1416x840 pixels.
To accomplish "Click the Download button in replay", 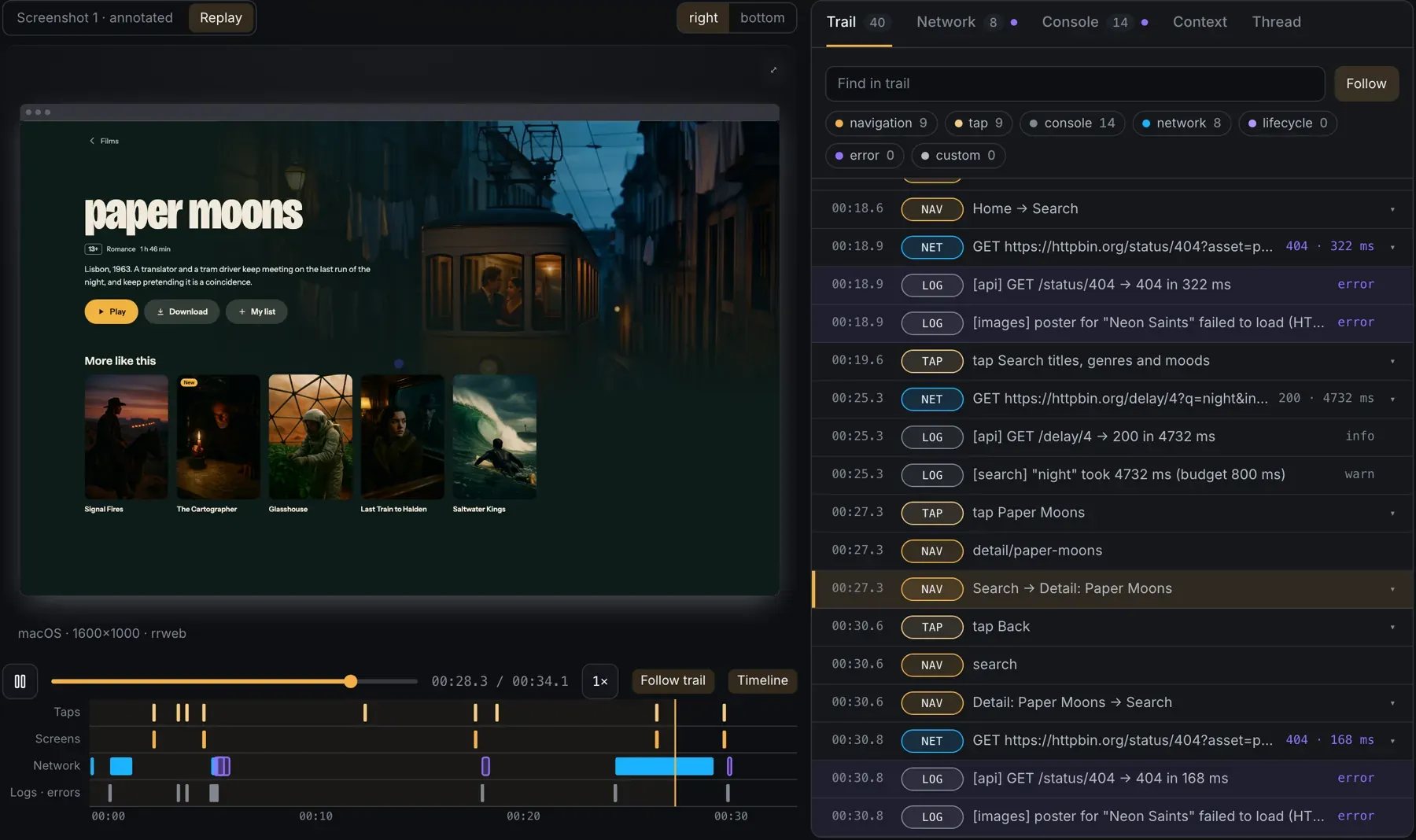I will pyautogui.click(x=182, y=311).
